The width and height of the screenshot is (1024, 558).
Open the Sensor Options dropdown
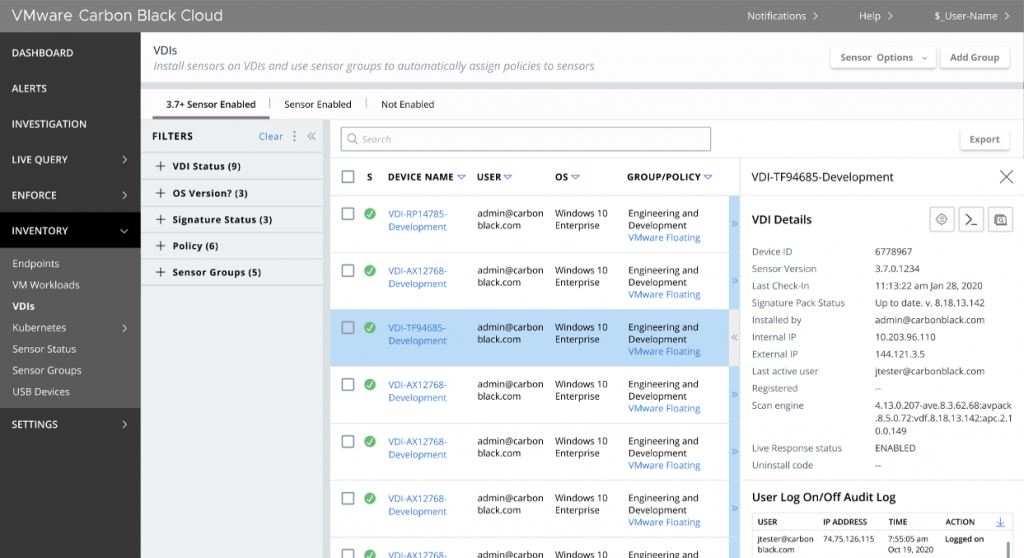pos(882,58)
